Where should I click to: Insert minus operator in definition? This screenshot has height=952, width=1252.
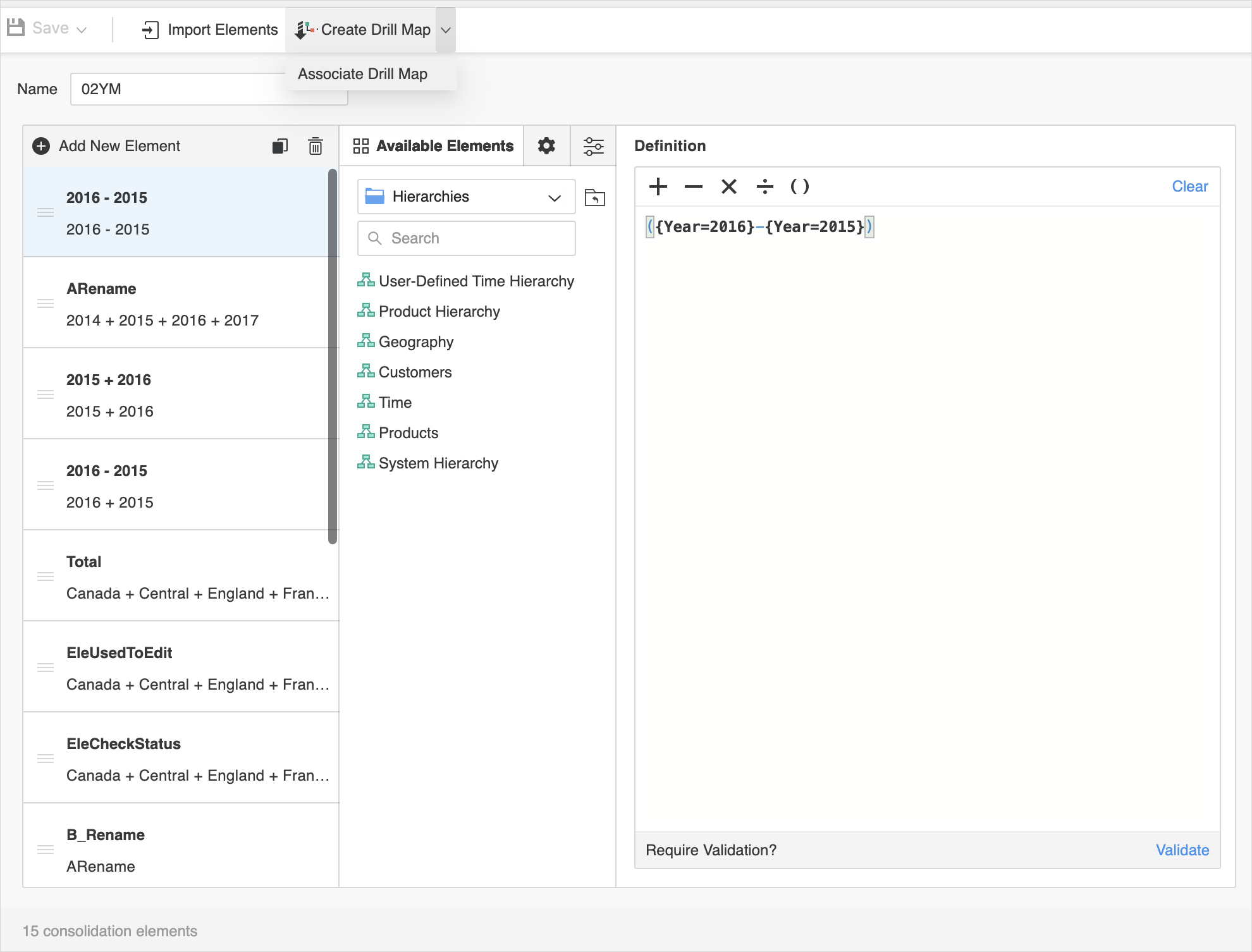click(x=693, y=186)
